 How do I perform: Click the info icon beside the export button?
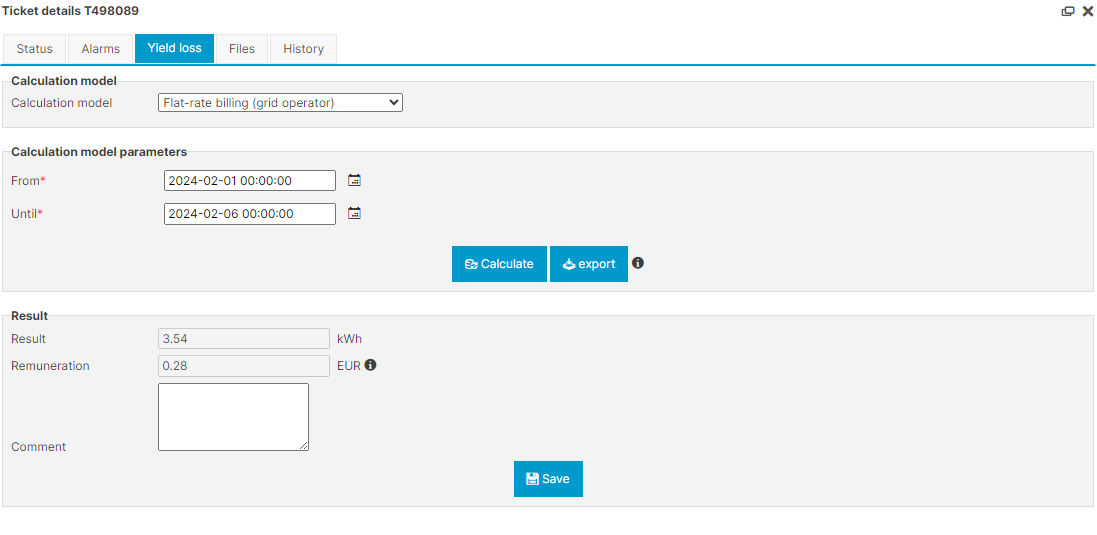pyautogui.click(x=638, y=263)
